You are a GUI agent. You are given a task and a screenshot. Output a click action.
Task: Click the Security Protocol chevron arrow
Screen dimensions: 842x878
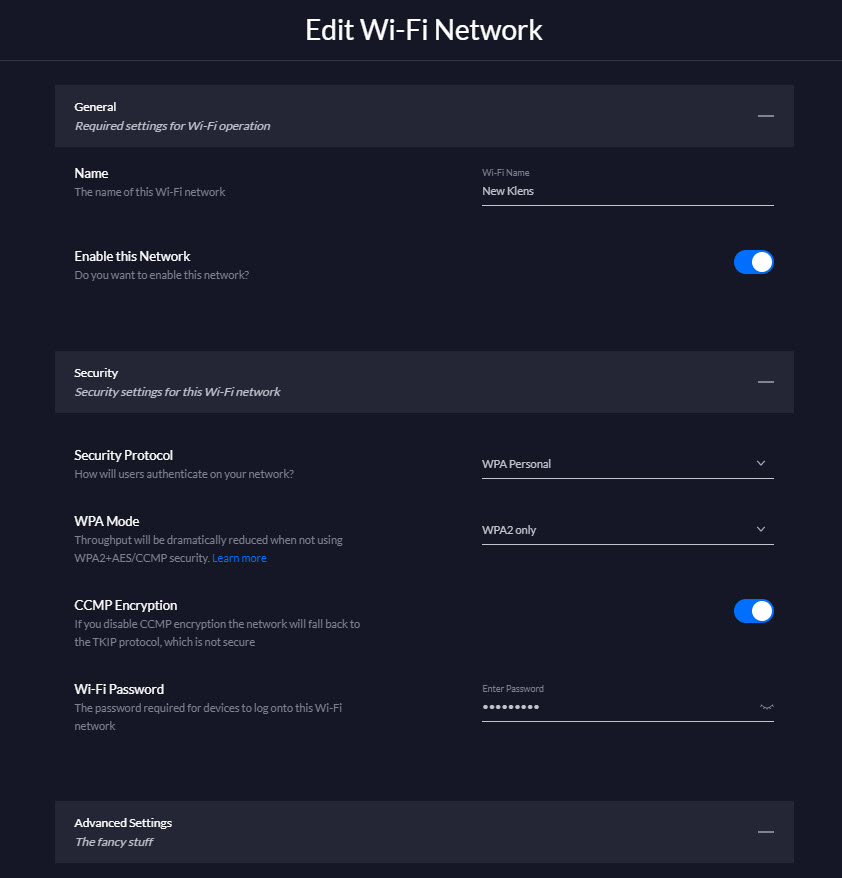click(761, 463)
